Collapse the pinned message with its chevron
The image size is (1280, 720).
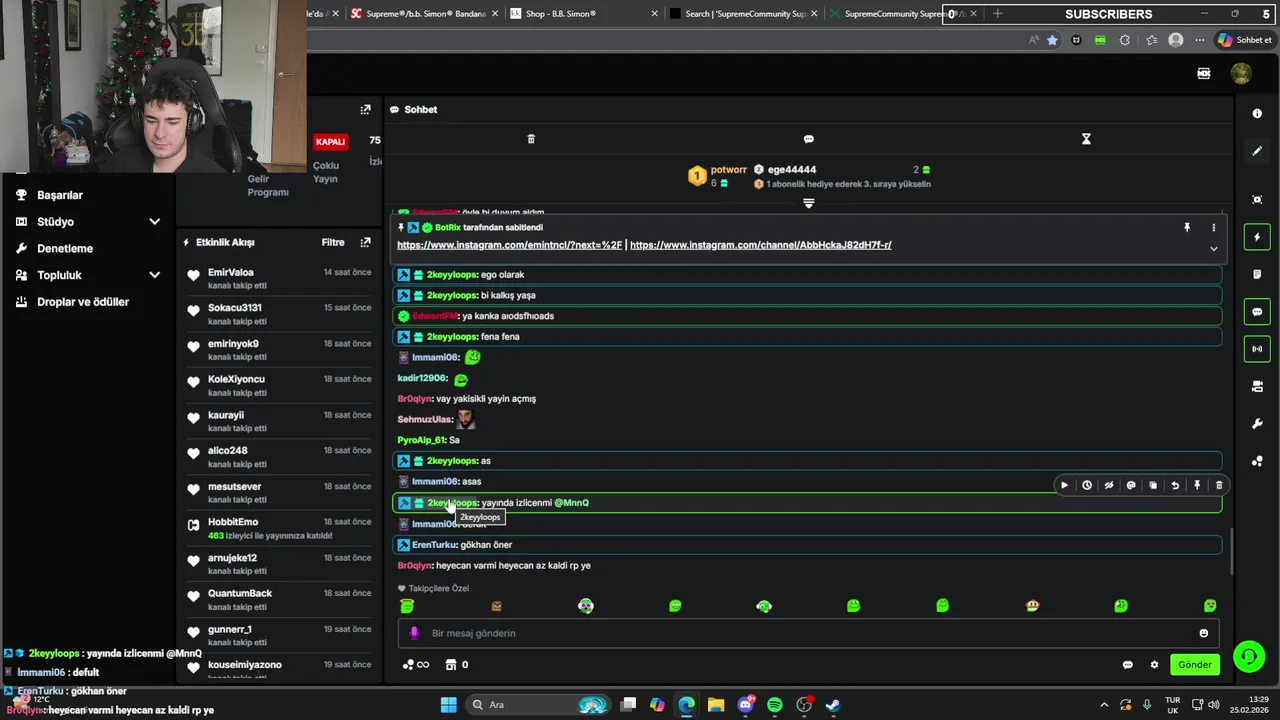point(1214,249)
